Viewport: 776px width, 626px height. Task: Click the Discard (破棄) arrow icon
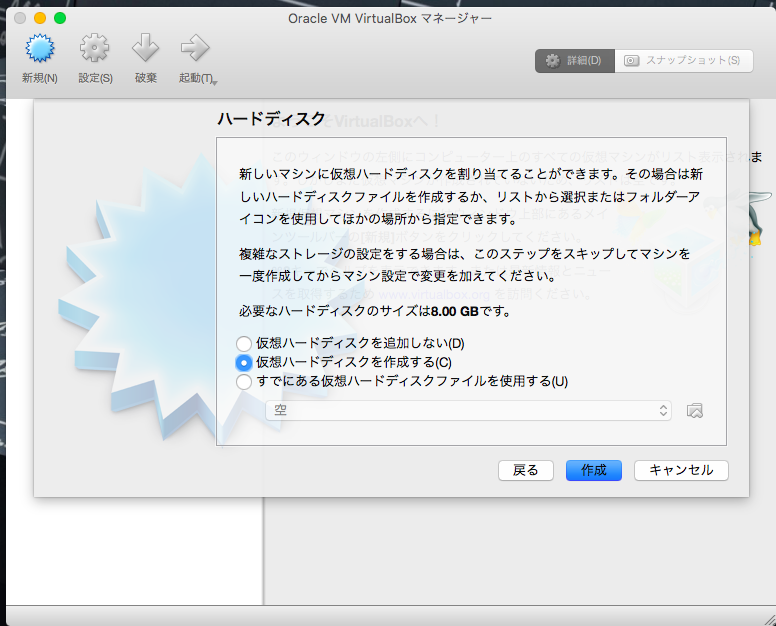(x=146, y=48)
